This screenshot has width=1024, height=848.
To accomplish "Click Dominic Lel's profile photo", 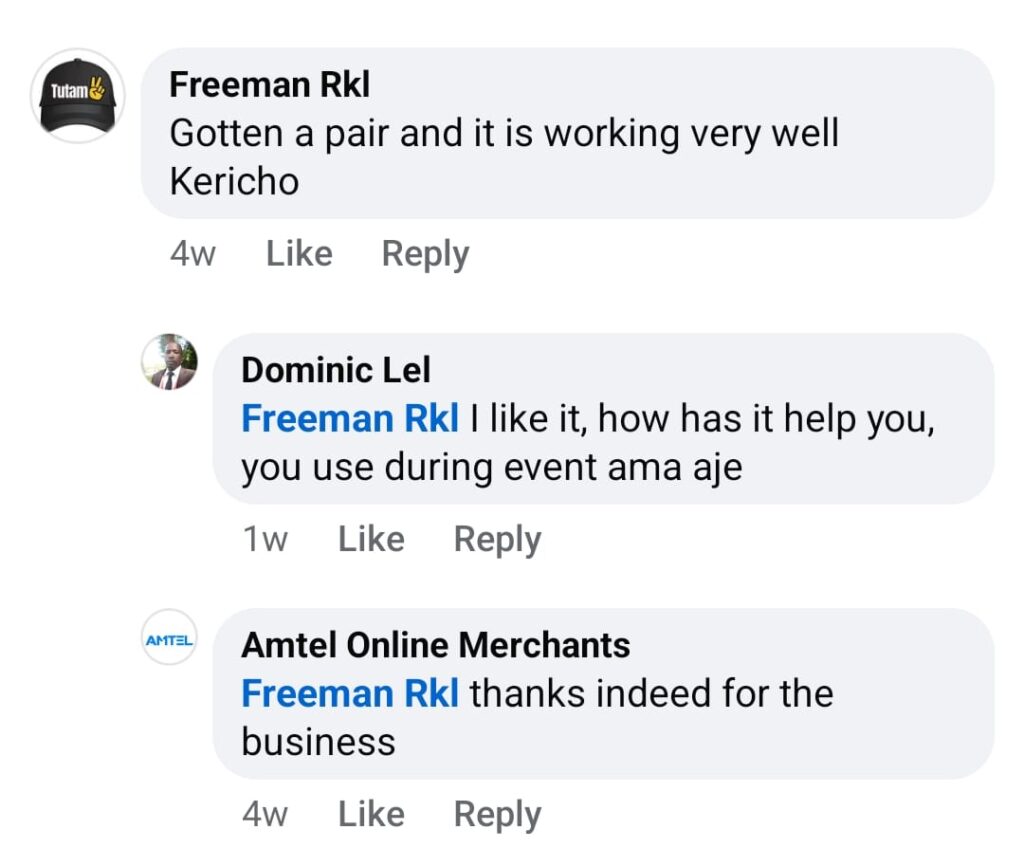I will (169, 362).
